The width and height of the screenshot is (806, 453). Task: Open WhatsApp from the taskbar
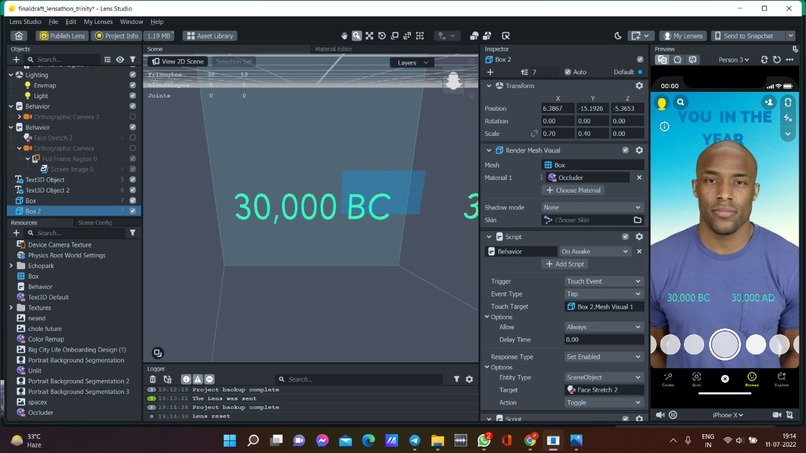point(484,441)
